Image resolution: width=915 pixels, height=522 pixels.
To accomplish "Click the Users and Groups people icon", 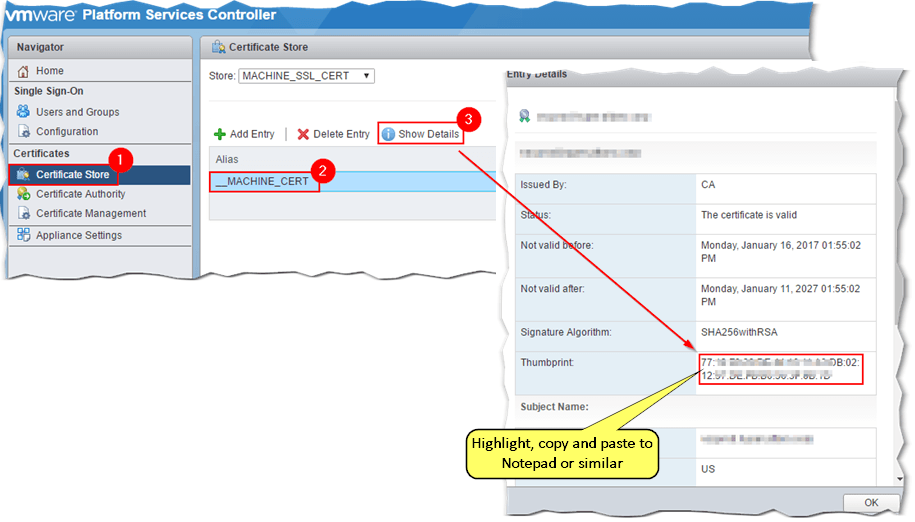I will point(23,111).
